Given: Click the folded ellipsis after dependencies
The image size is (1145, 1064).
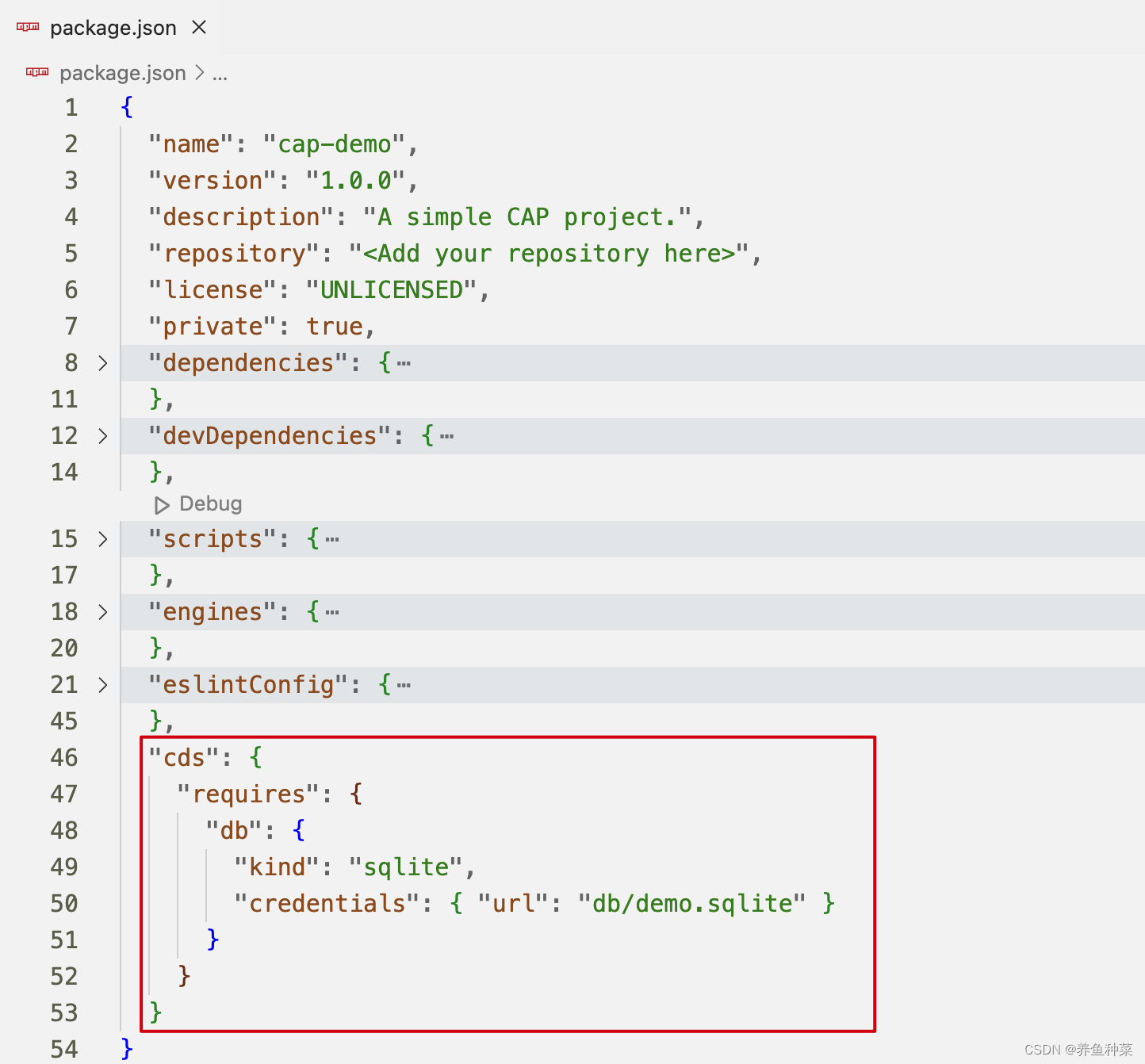Looking at the screenshot, I should pos(404,364).
